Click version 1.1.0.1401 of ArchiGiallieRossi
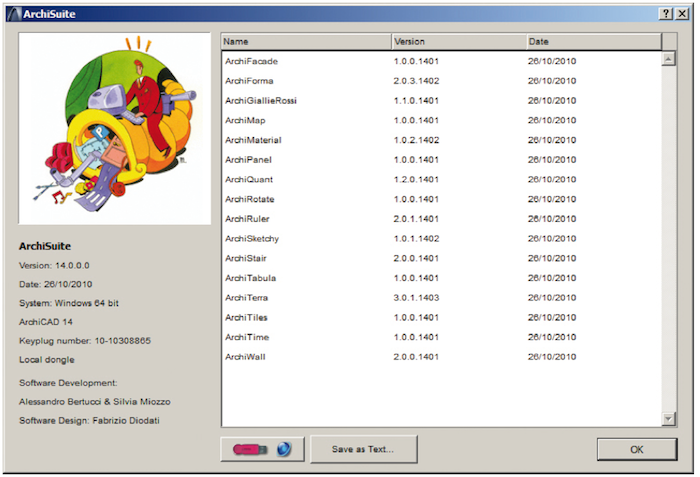This screenshot has height=477, width=700. tap(416, 100)
